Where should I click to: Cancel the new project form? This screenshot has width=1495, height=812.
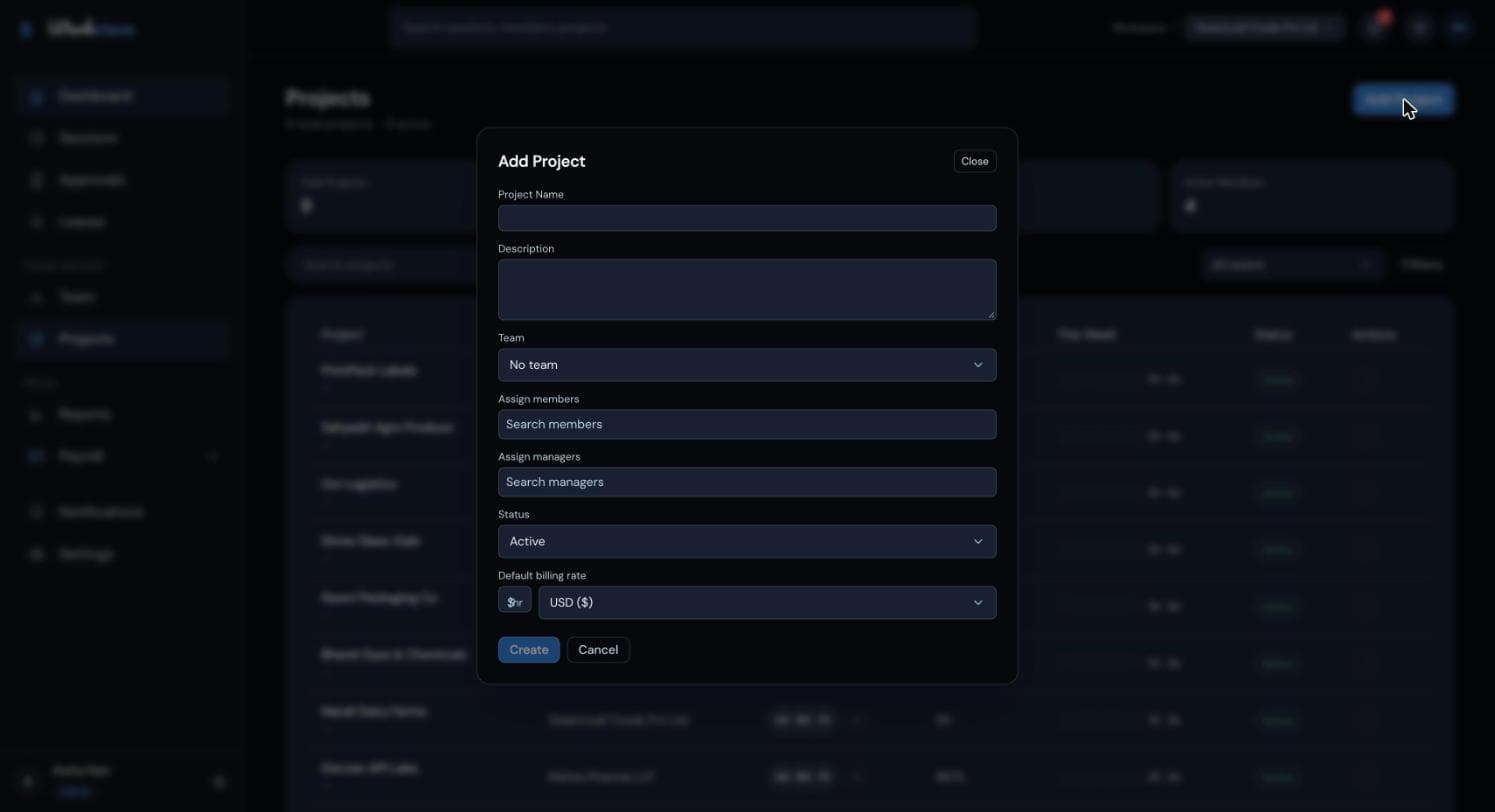pyautogui.click(x=598, y=650)
